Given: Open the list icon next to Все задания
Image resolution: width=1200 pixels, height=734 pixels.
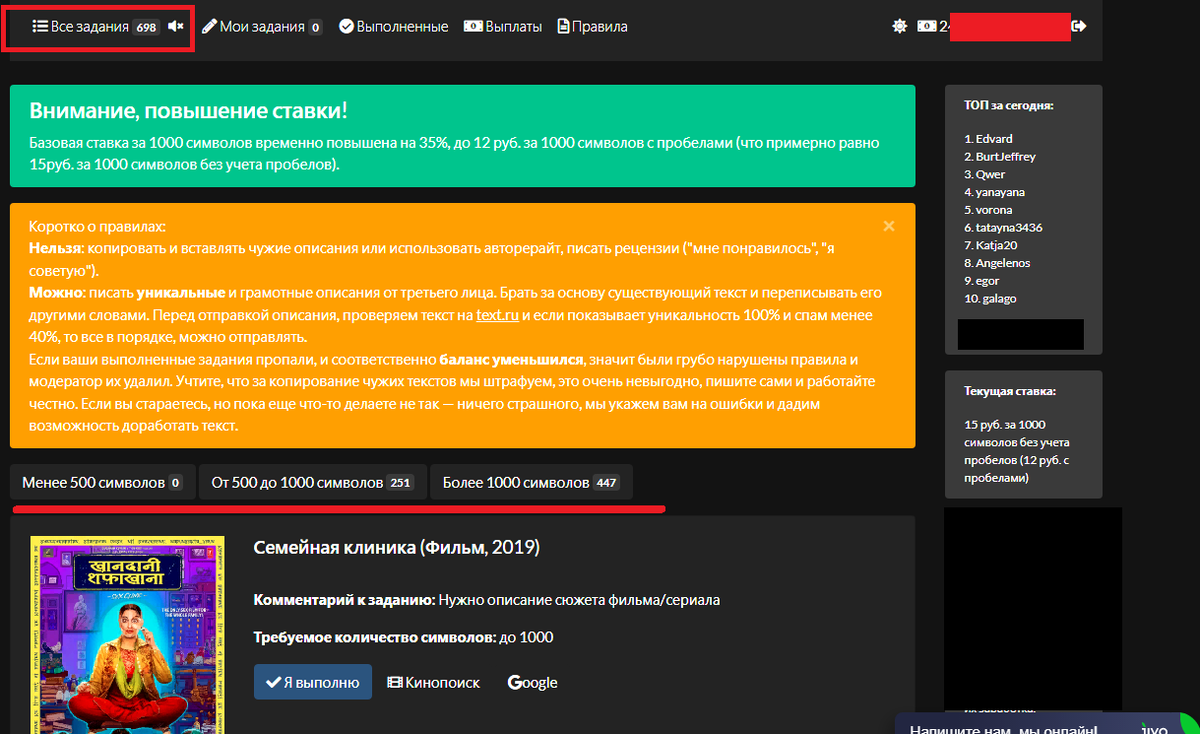Looking at the screenshot, I should coord(38,27).
